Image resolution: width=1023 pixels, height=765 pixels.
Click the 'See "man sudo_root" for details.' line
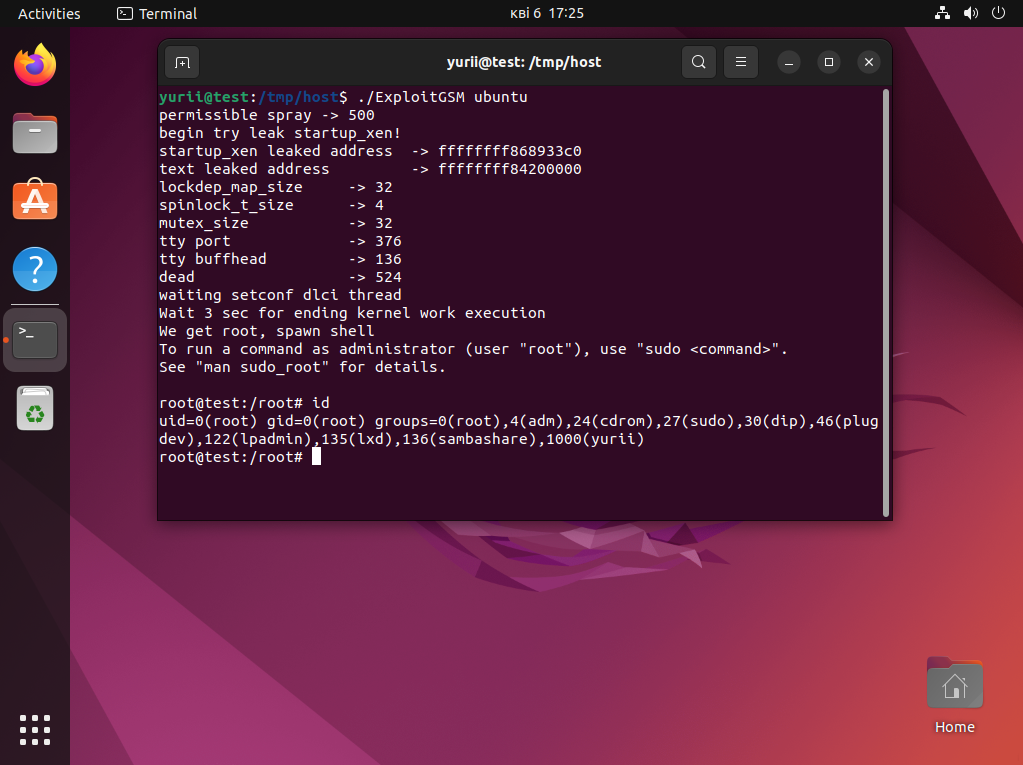pos(303,367)
